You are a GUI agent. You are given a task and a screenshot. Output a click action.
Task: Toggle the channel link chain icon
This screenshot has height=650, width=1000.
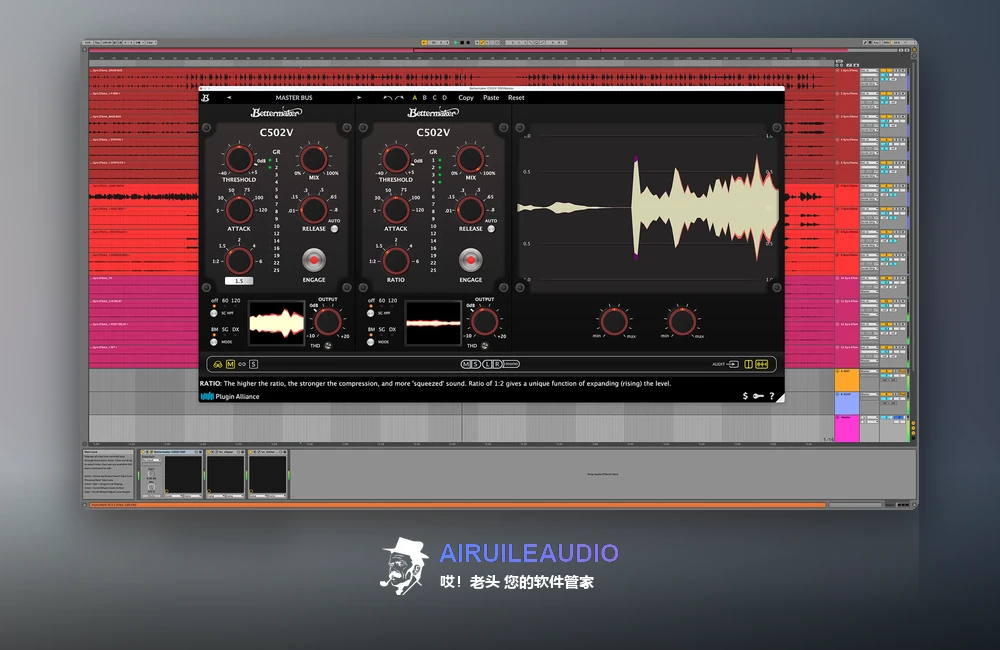coord(242,364)
